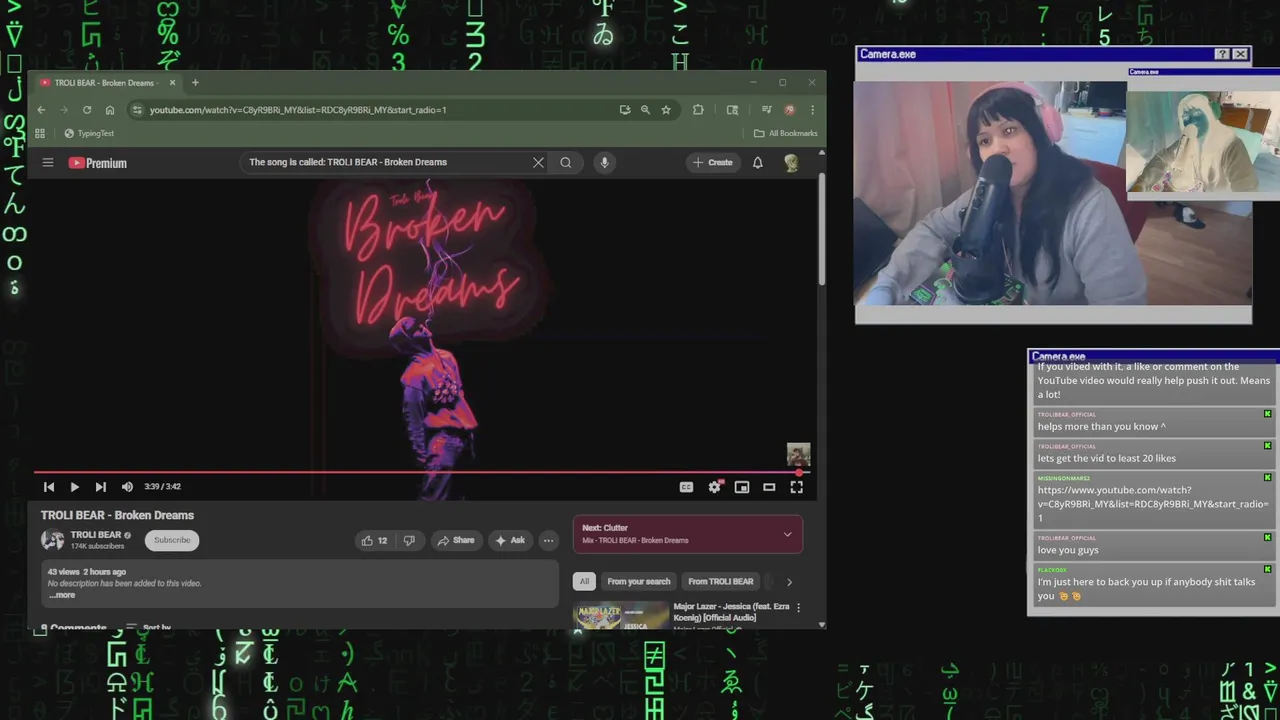Click Chrome address bar URL
Image resolution: width=1280 pixels, height=720 pixels.
pos(298,110)
